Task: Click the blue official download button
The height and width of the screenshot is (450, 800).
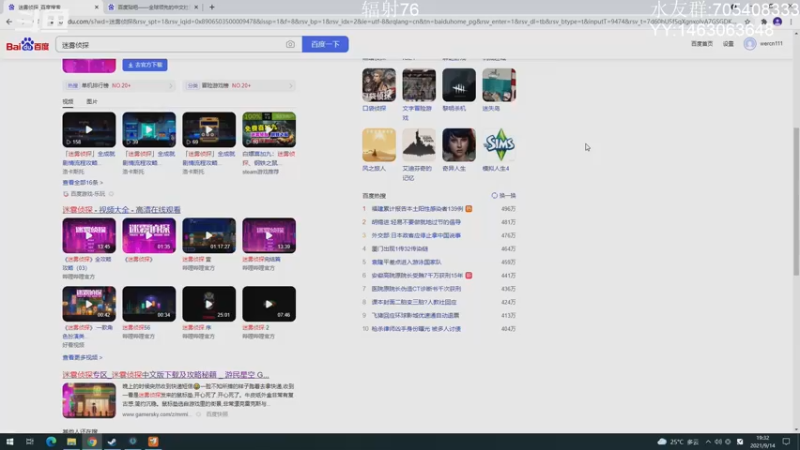Action: click(145, 65)
